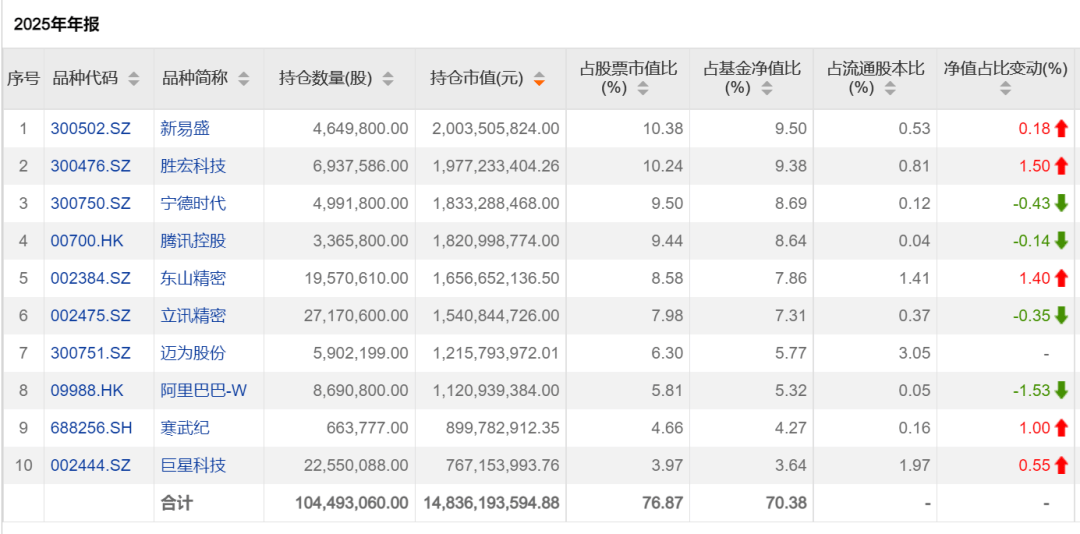Open 300751.SZ code link
Viewport: 1080px width, 534px height.
click(x=91, y=353)
